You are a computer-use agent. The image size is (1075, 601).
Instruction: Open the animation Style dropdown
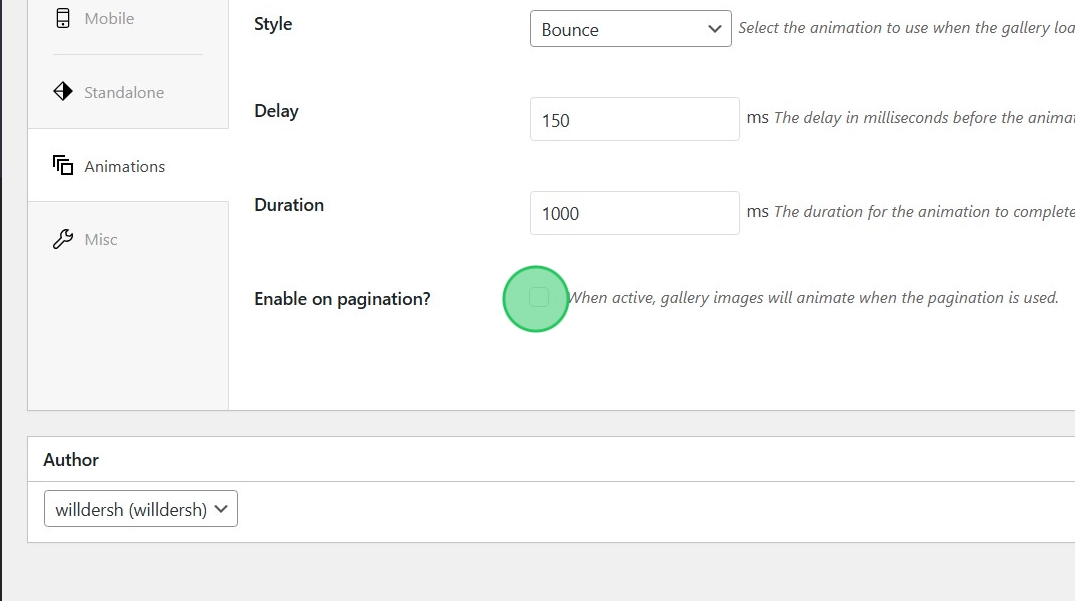(630, 29)
